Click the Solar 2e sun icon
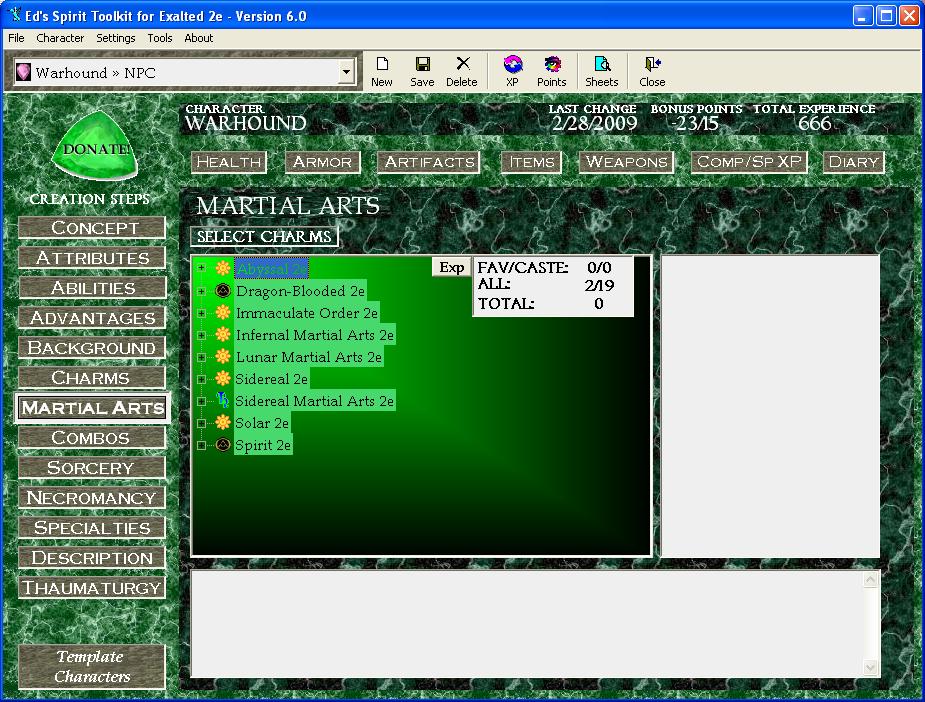The image size is (925, 702). point(223,422)
